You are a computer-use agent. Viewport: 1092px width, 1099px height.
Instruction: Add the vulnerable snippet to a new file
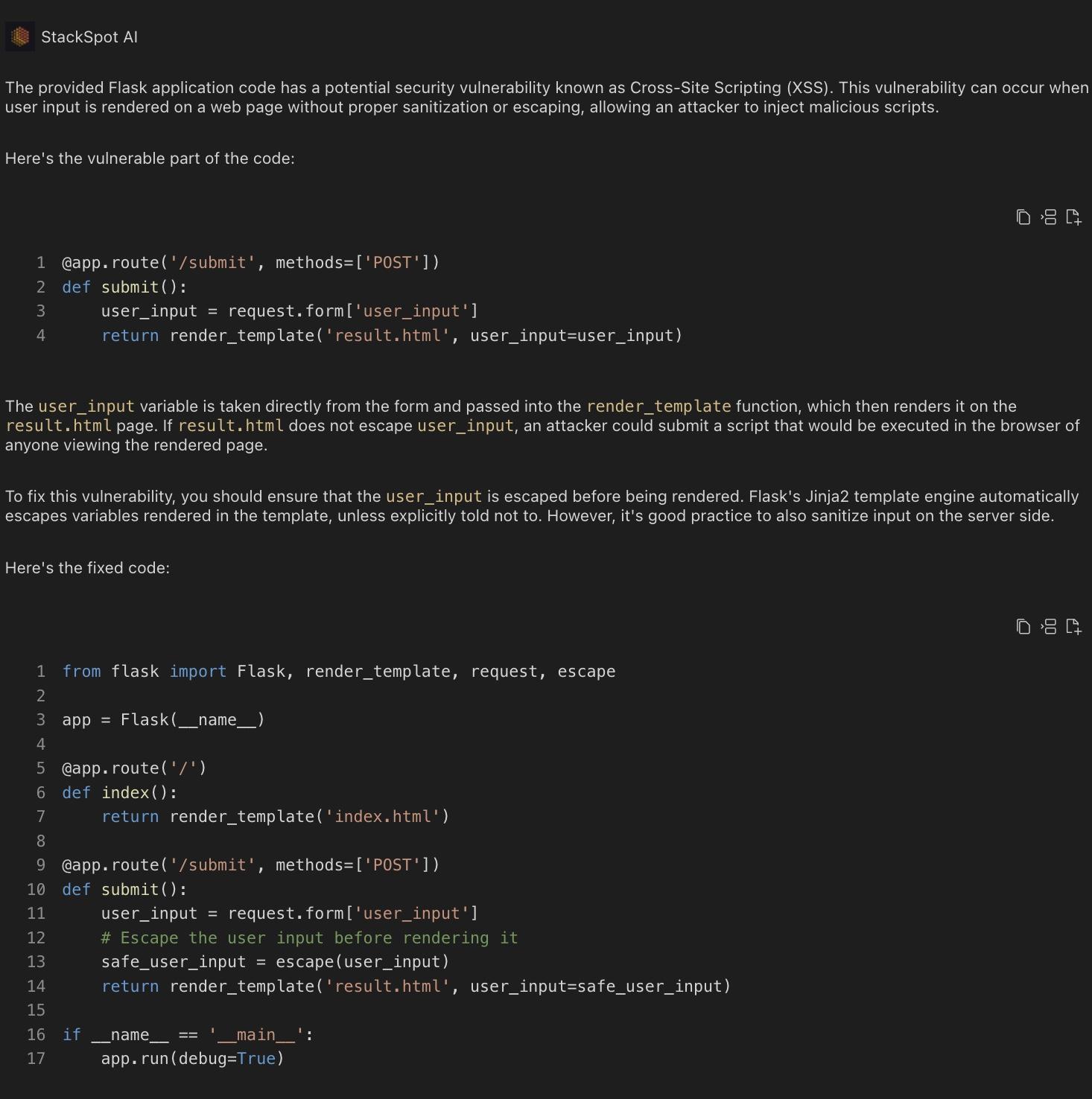click(1073, 217)
